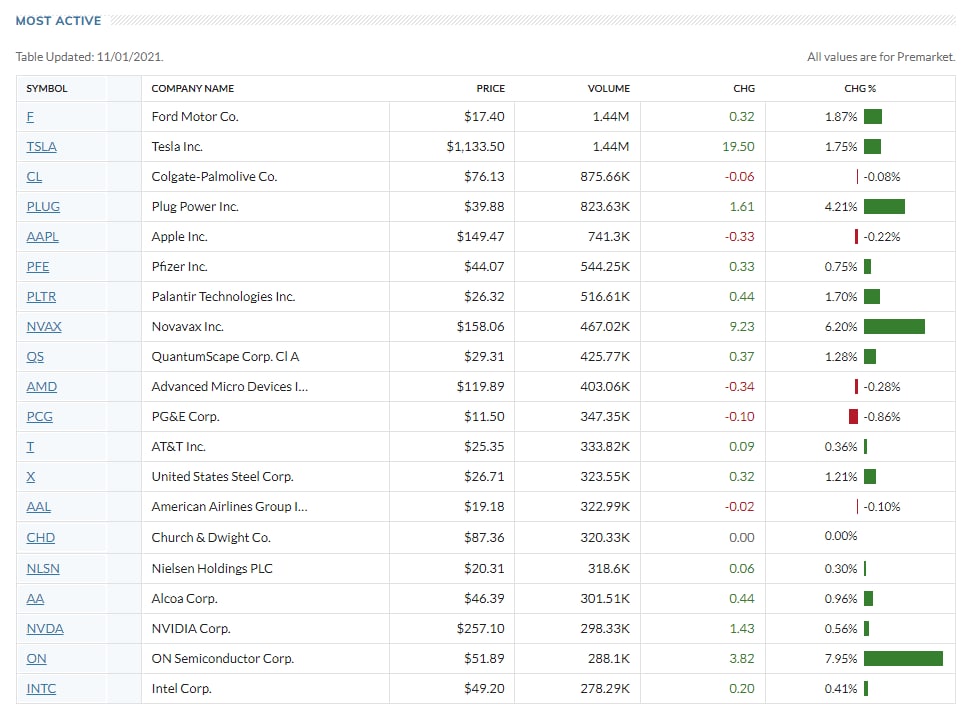The height and width of the screenshot is (716, 970).
Task: Open the AAL symbol link
Action: [x=38, y=507]
